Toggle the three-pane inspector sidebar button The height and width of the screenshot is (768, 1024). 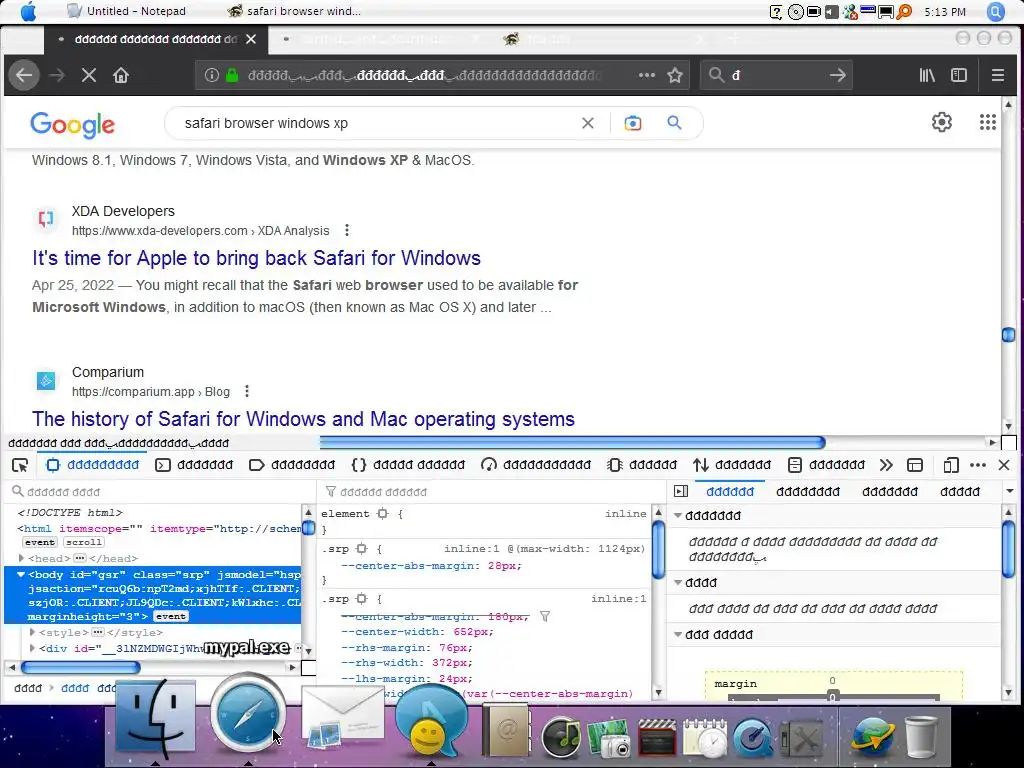[x=680, y=491]
